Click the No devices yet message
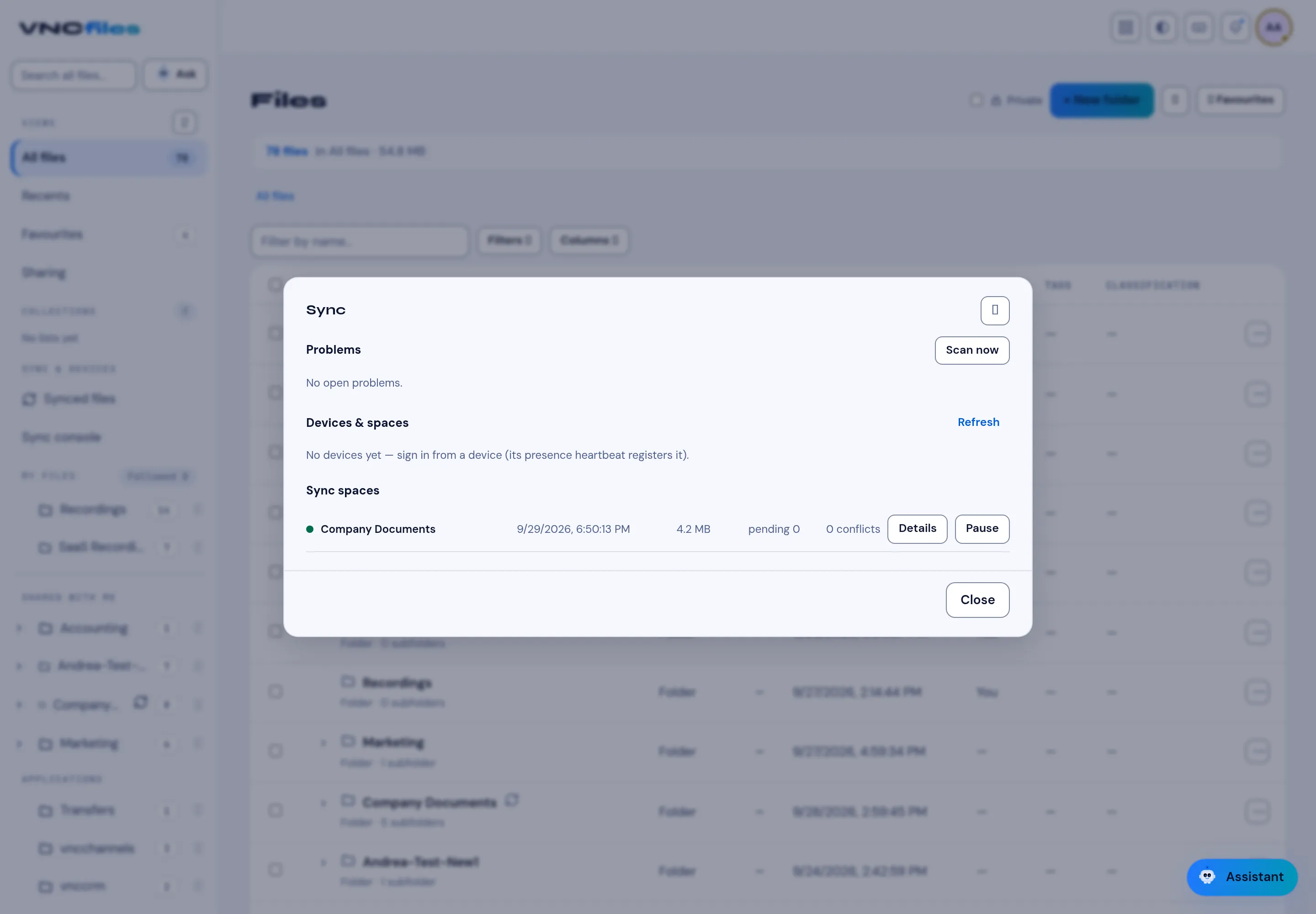The height and width of the screenshot is (914, 1316). tap(497, 455)
